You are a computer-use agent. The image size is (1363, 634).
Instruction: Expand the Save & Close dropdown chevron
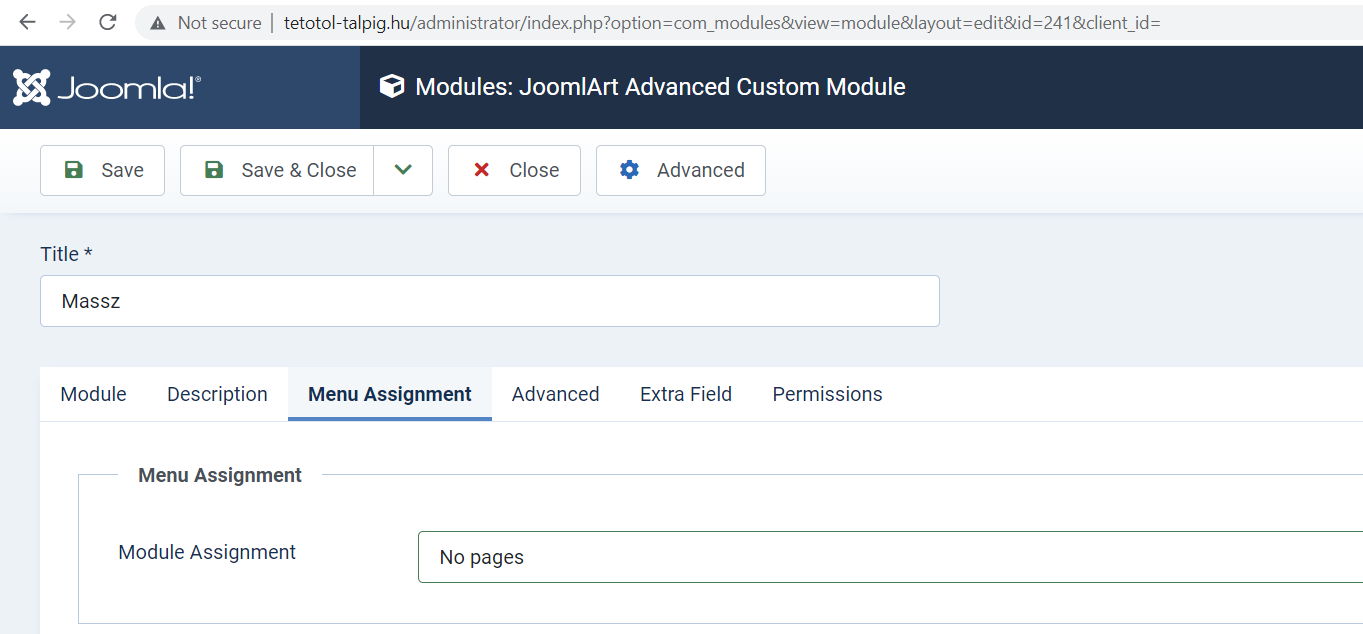pos(403,170)
